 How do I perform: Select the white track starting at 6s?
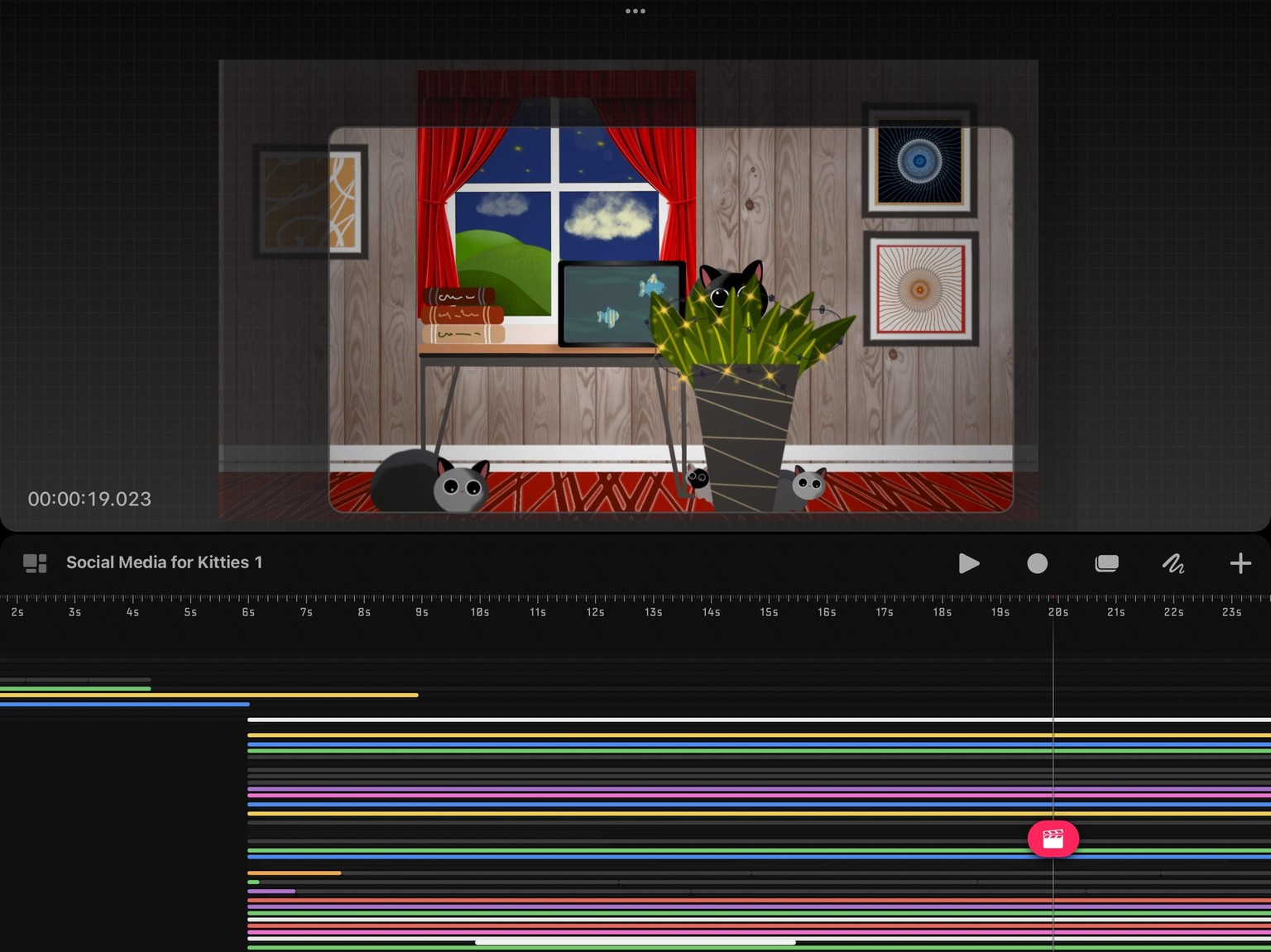tap(759, 720)
